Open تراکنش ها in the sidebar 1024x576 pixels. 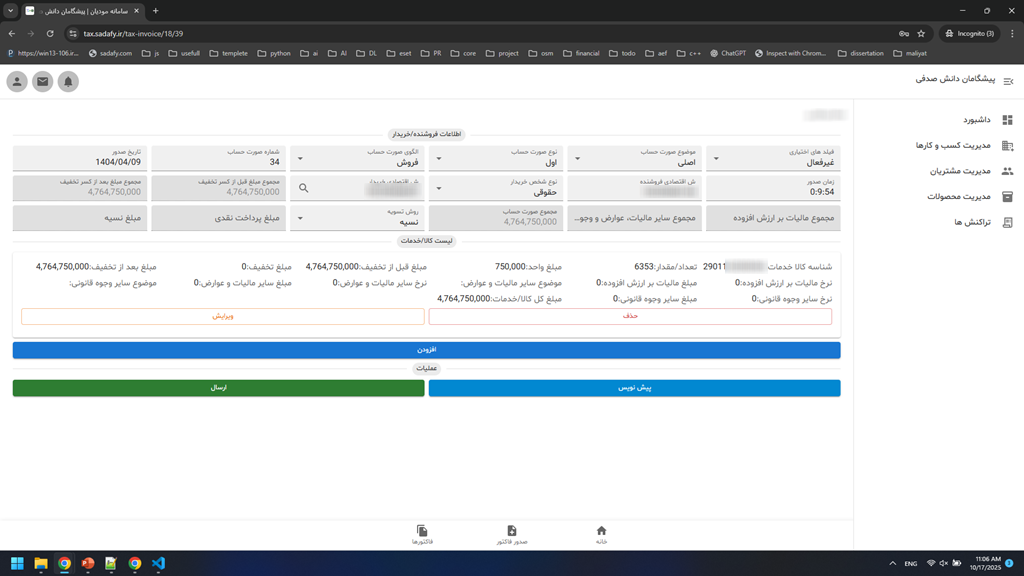click(x=973, y=222)
